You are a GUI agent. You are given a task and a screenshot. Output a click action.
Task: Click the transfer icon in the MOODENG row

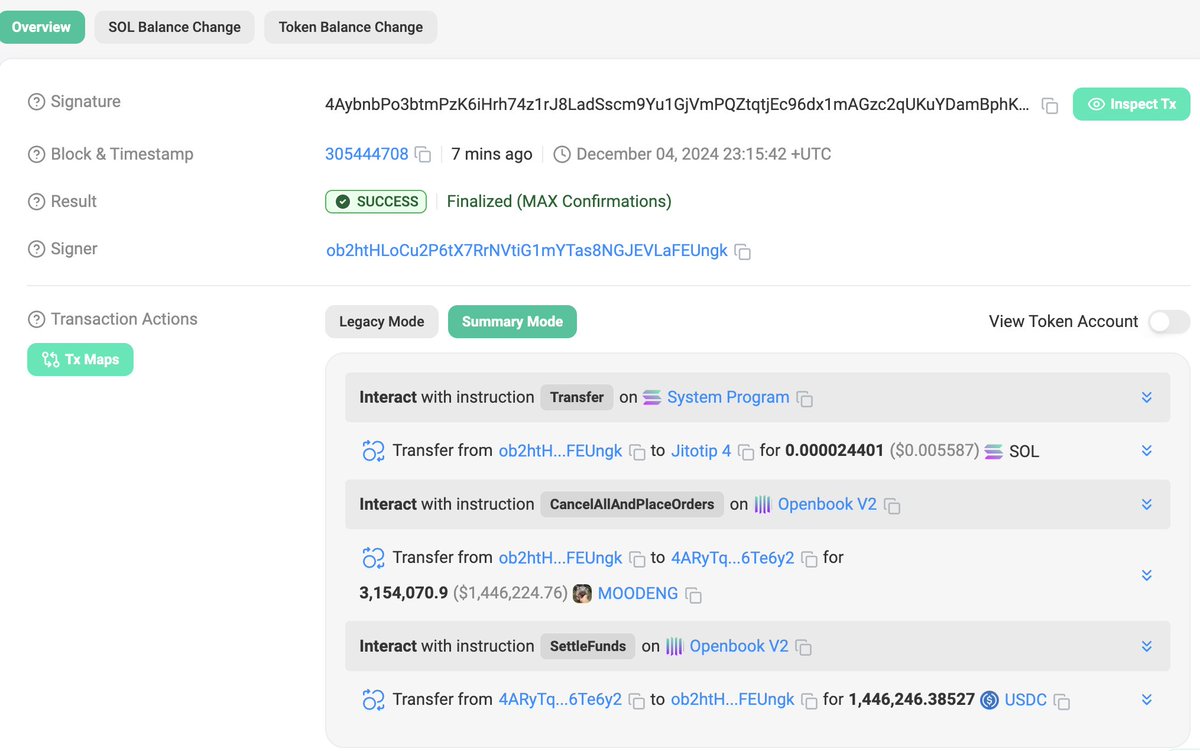[x=373, y=558]
